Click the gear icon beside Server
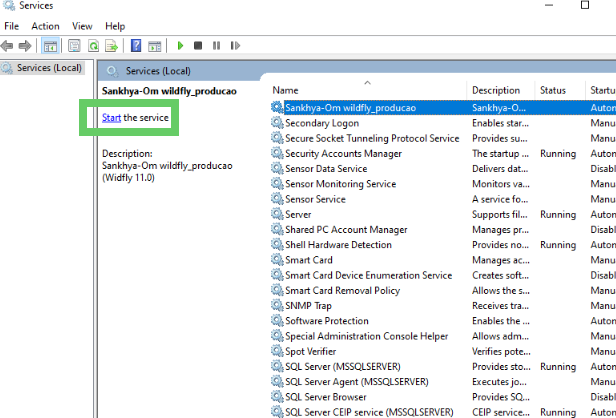This screenshot has width=616, height=418. 277,214
